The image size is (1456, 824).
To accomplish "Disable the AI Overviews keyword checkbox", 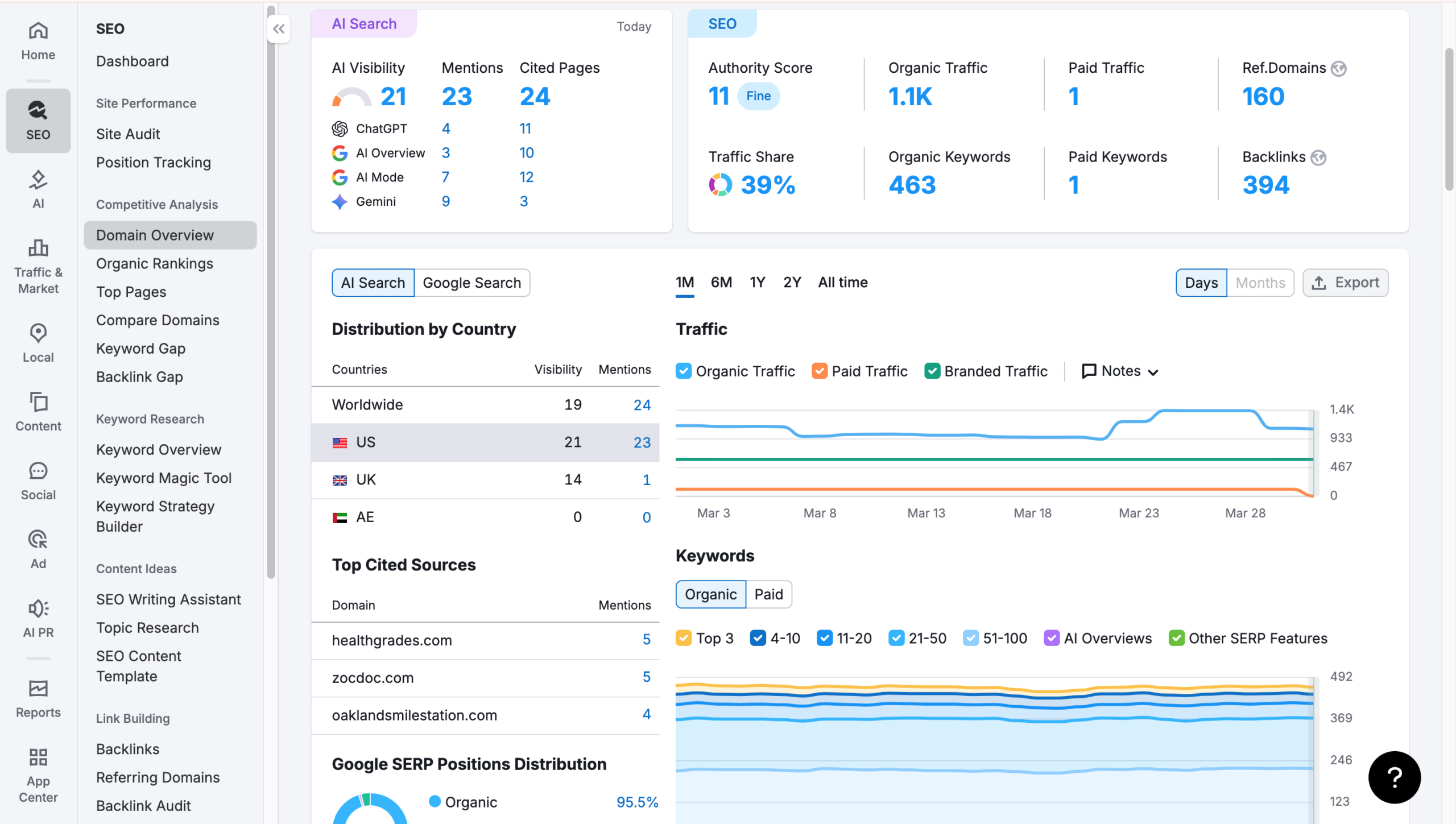I will (x=1051, y=638).
